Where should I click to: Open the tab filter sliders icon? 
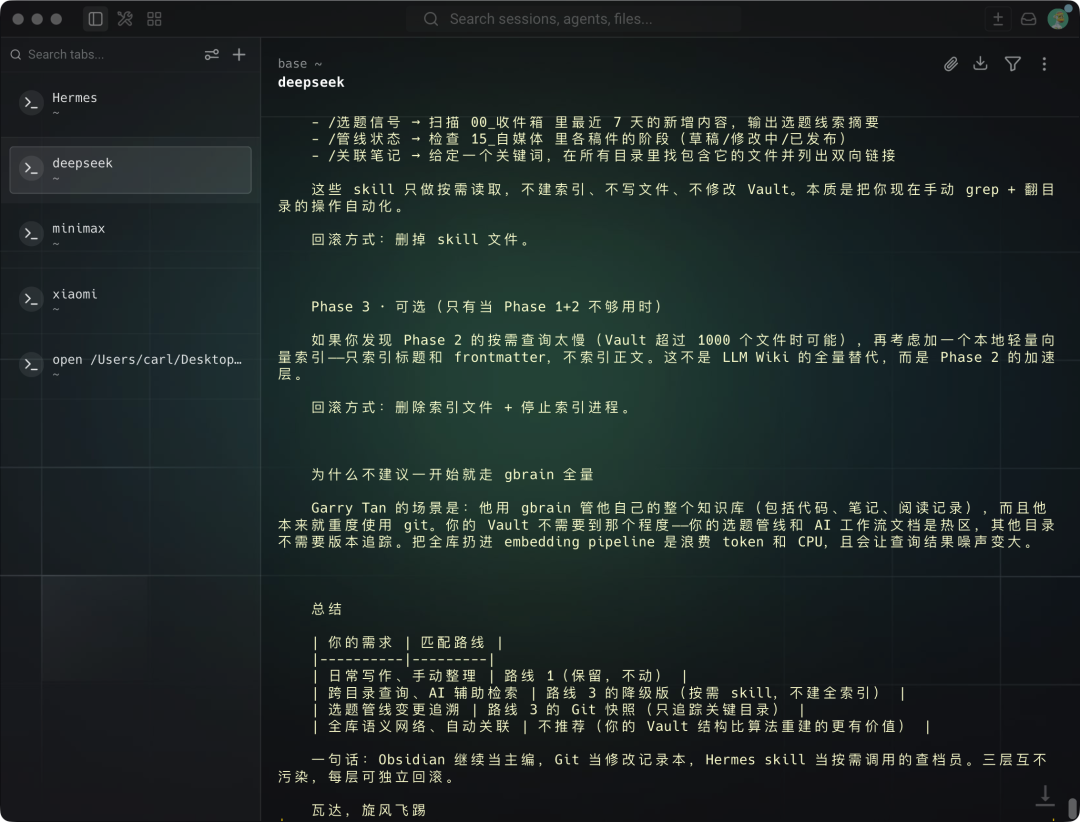point(211,54)
